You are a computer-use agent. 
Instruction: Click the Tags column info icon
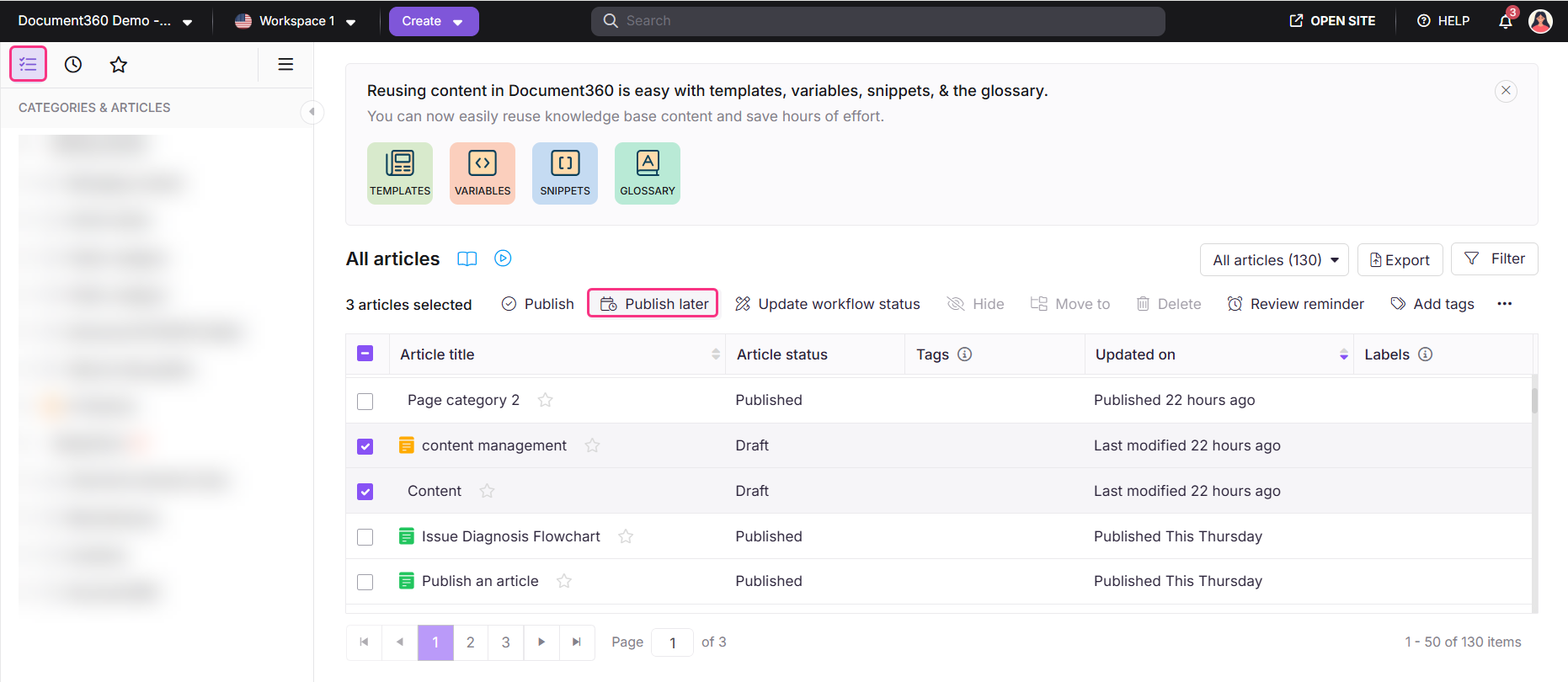coord(965,354)
